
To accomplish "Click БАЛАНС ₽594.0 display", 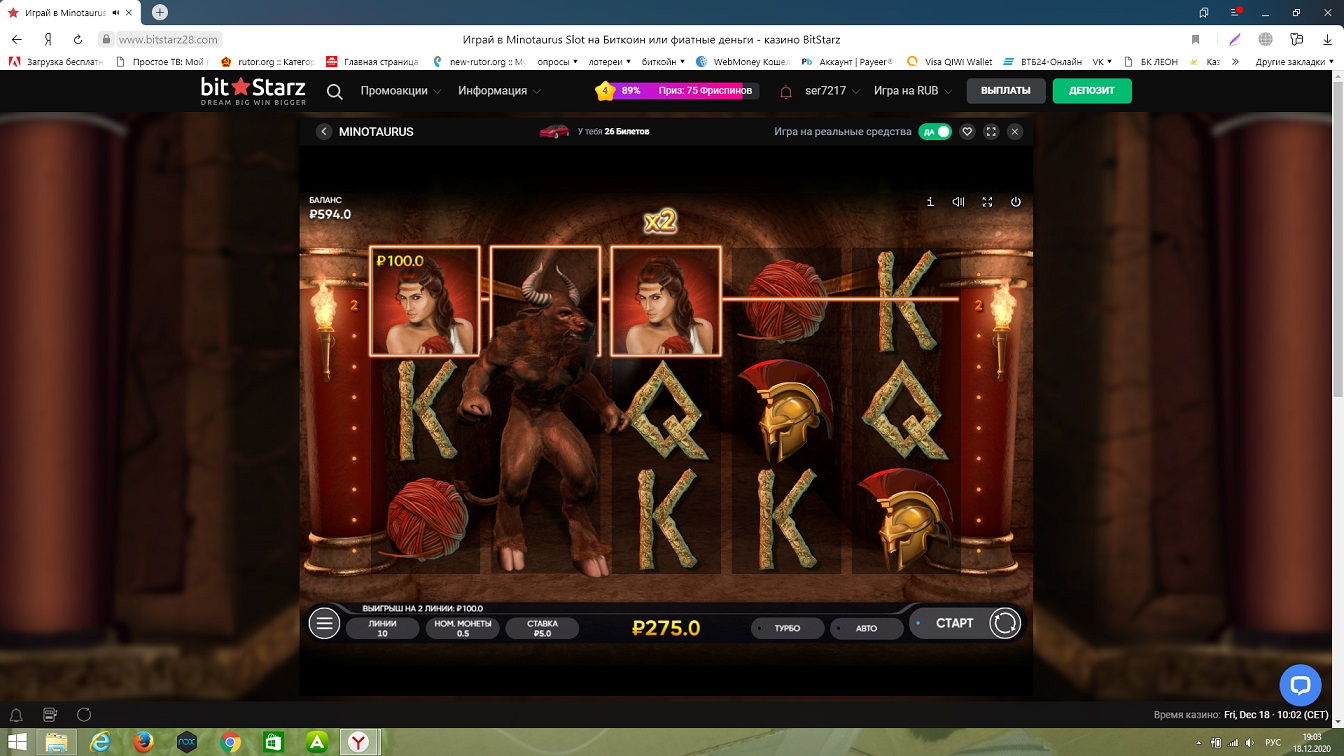I will [330, 208].
